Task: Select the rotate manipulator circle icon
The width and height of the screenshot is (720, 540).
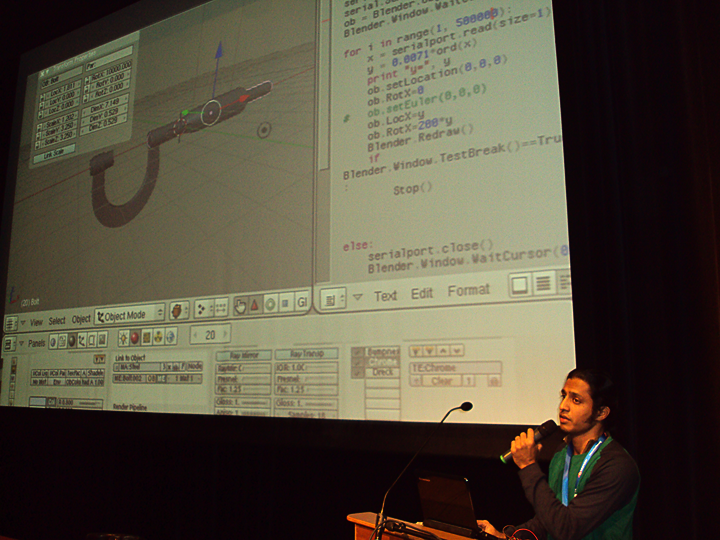Action: point(270,304)
